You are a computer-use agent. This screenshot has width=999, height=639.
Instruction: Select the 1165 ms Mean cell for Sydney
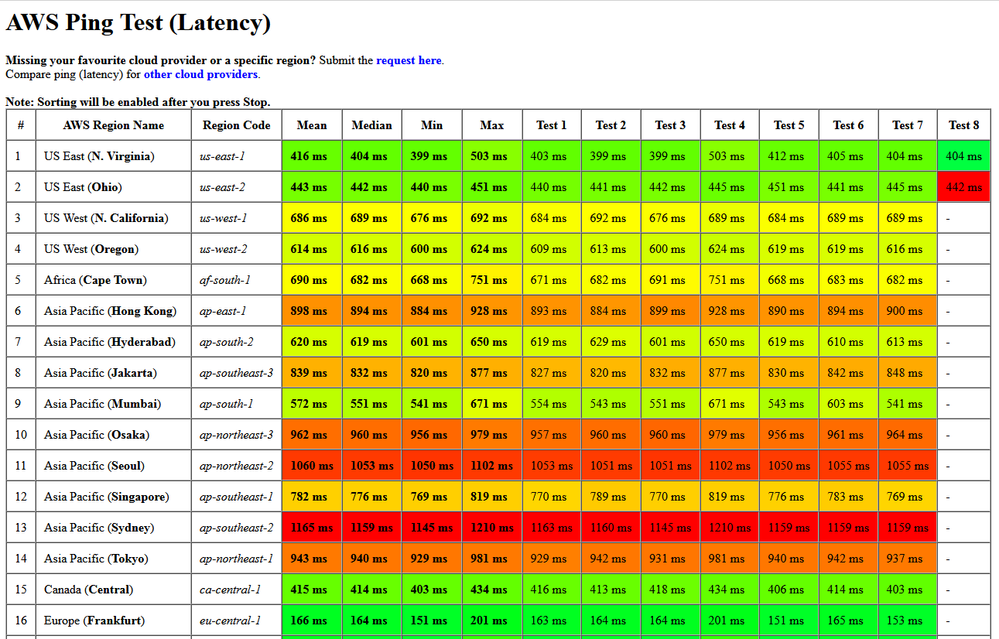311,527
